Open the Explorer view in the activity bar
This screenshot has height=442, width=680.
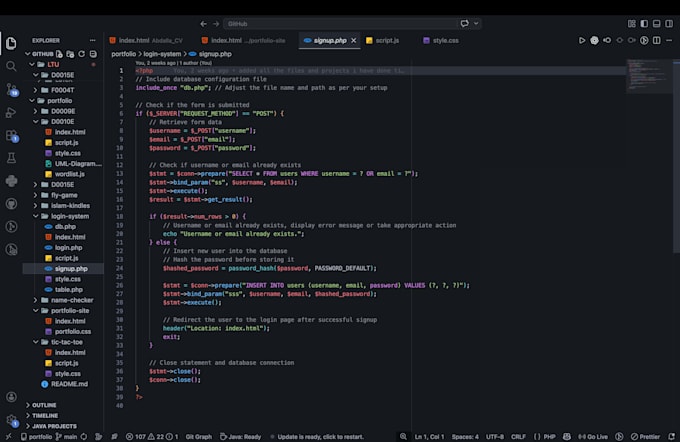(x=11, y=43)
